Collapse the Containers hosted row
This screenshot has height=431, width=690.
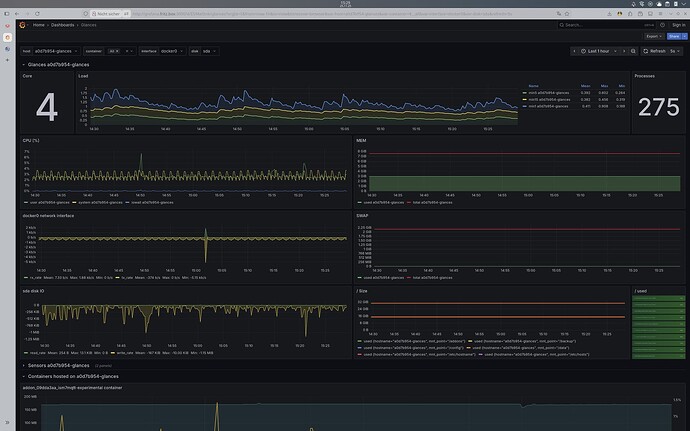point(70,377)
